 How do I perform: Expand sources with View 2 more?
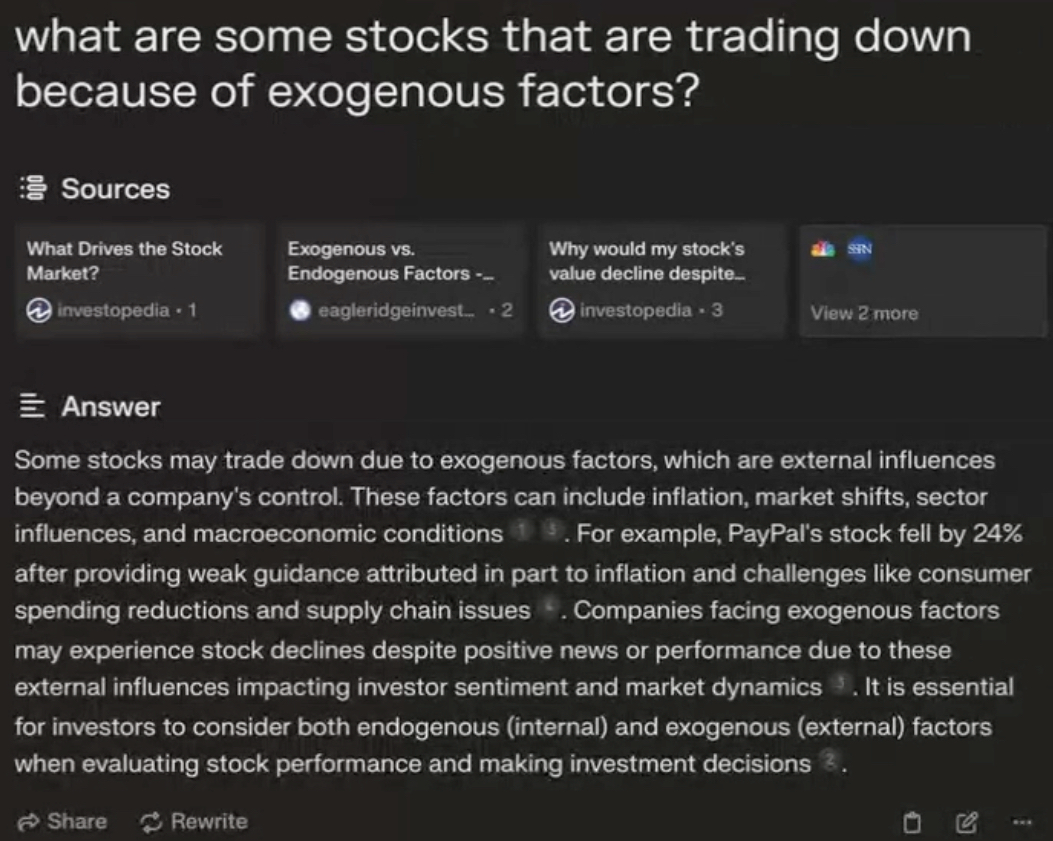(x=864, y=312)
